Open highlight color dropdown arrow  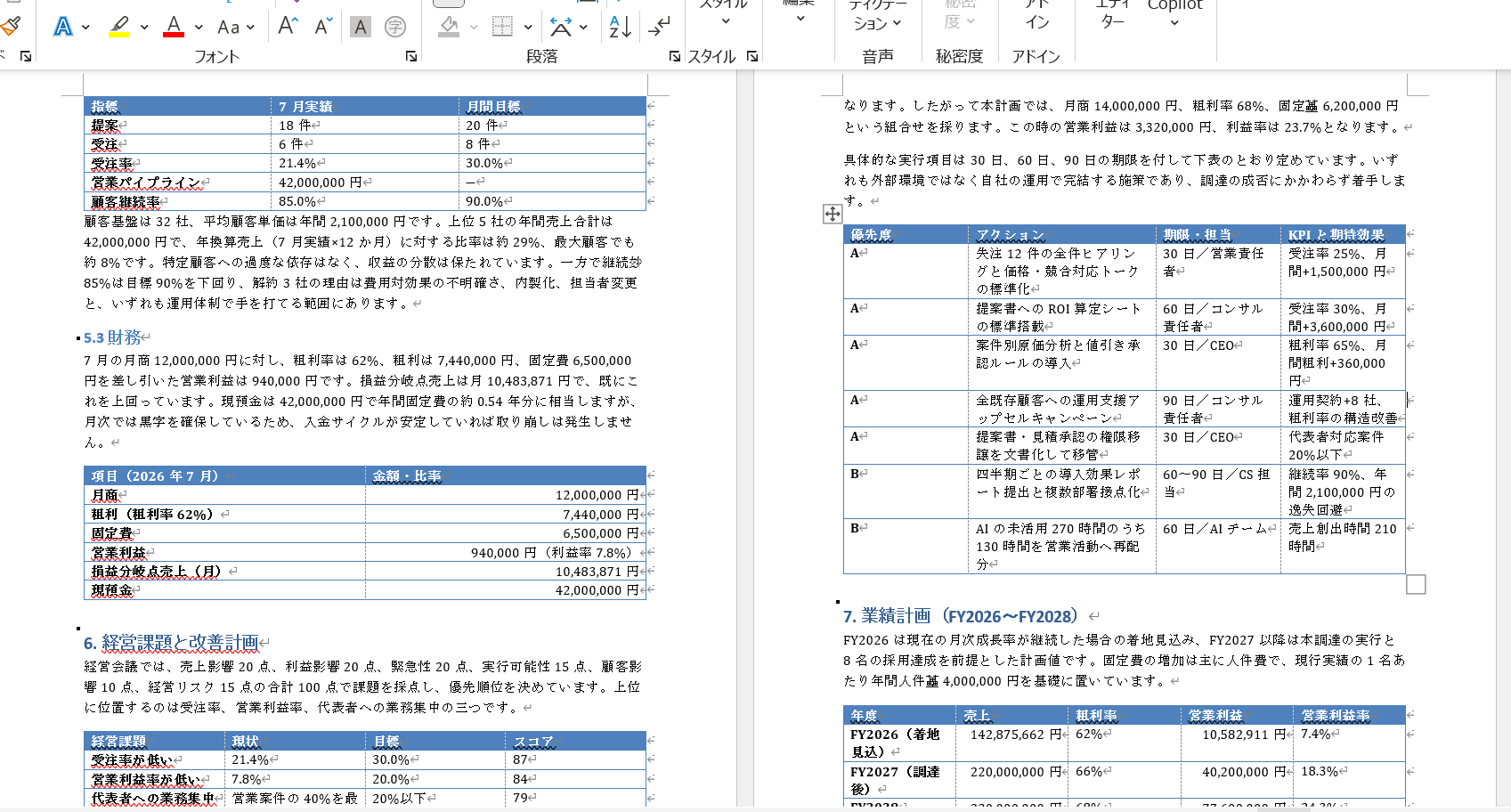[x=144, y=28]
